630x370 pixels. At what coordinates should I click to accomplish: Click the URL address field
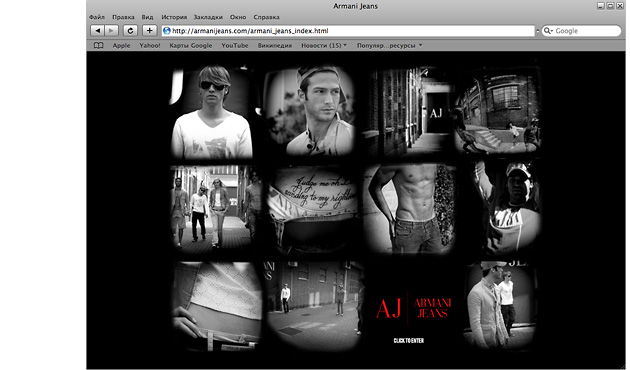(348, 31)
